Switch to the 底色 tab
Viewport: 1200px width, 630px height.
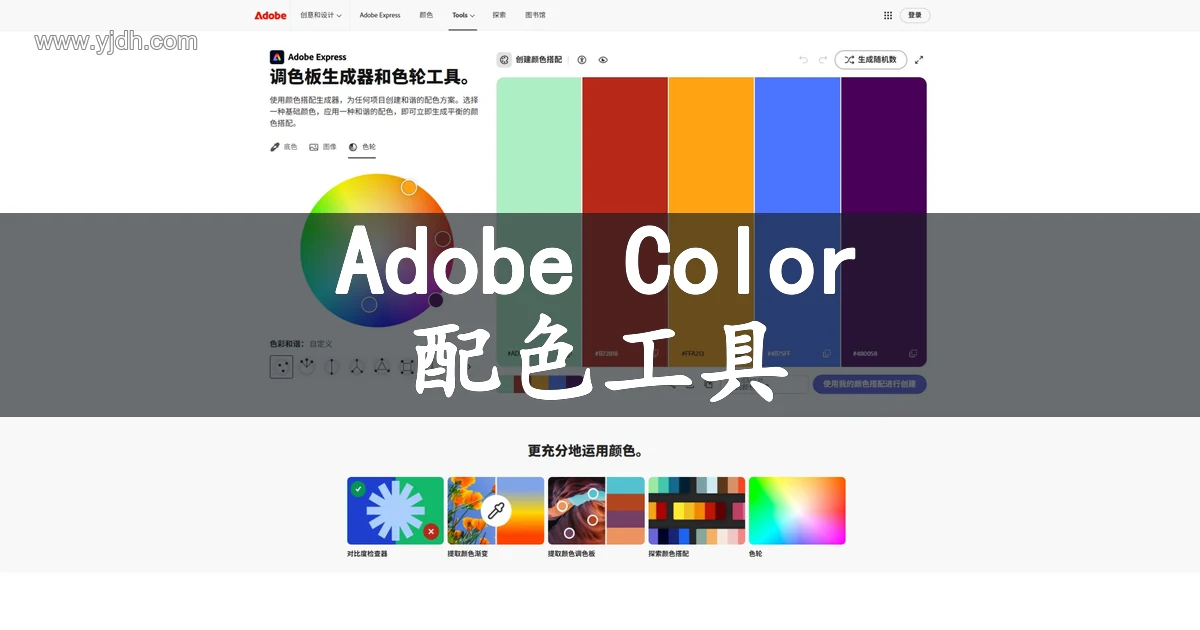pos(284,147)
